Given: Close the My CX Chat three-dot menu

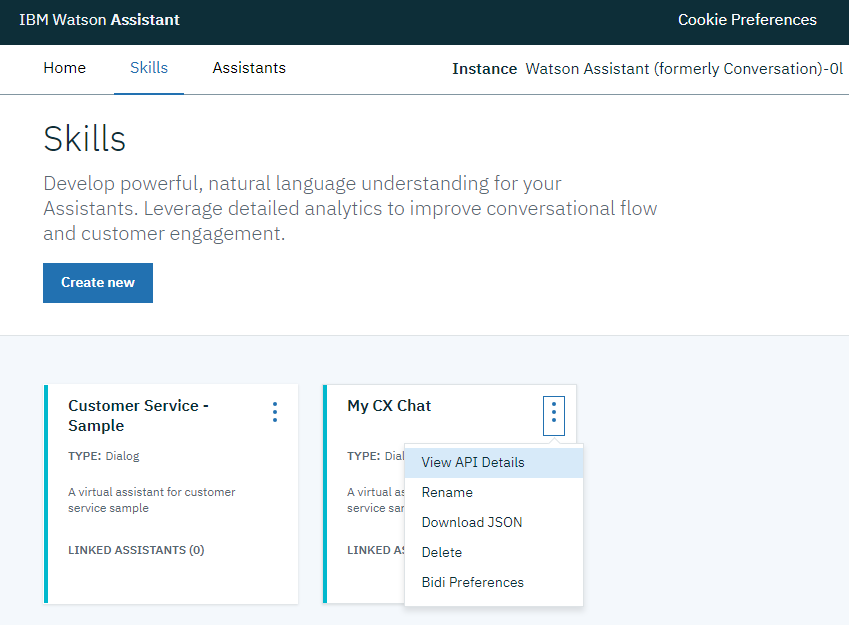Looking at the screenshot, I should pos(553,416).
